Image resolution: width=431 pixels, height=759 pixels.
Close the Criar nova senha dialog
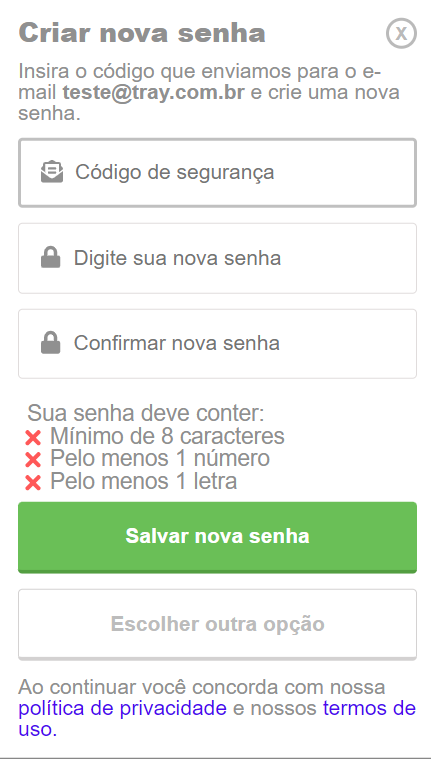click(401, 33)
